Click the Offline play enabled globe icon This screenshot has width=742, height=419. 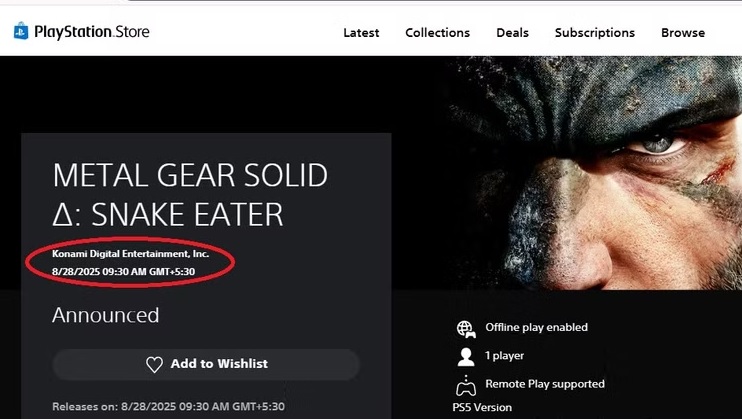[x=466, y=329]
